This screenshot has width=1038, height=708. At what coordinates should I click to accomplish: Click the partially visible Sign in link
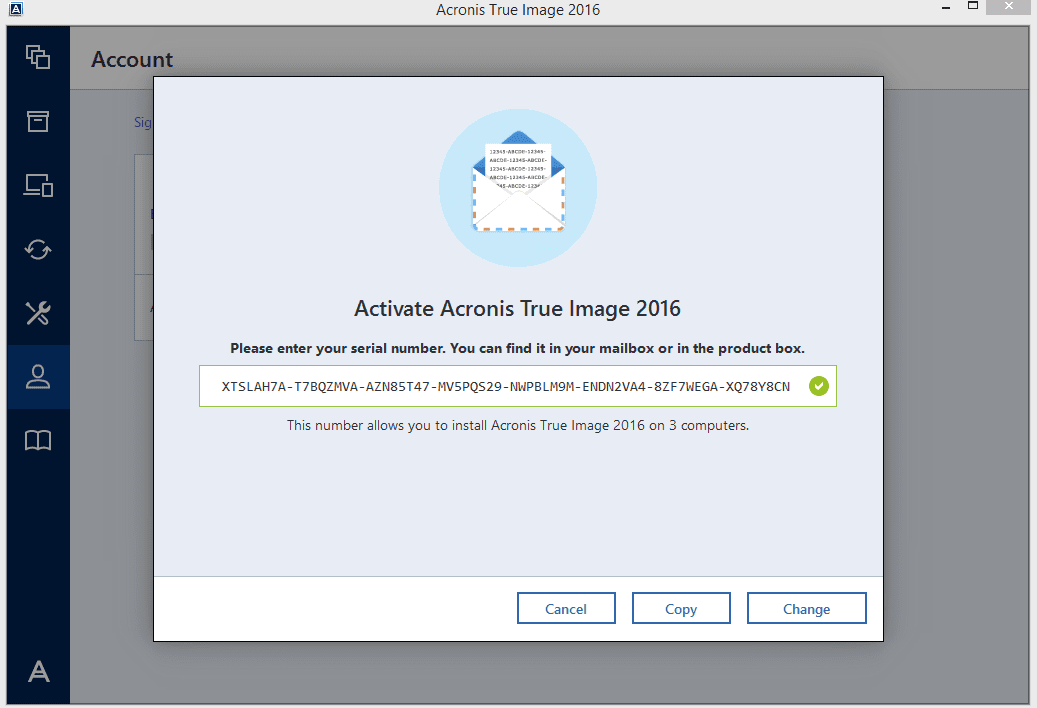click(x=140, y=122)
